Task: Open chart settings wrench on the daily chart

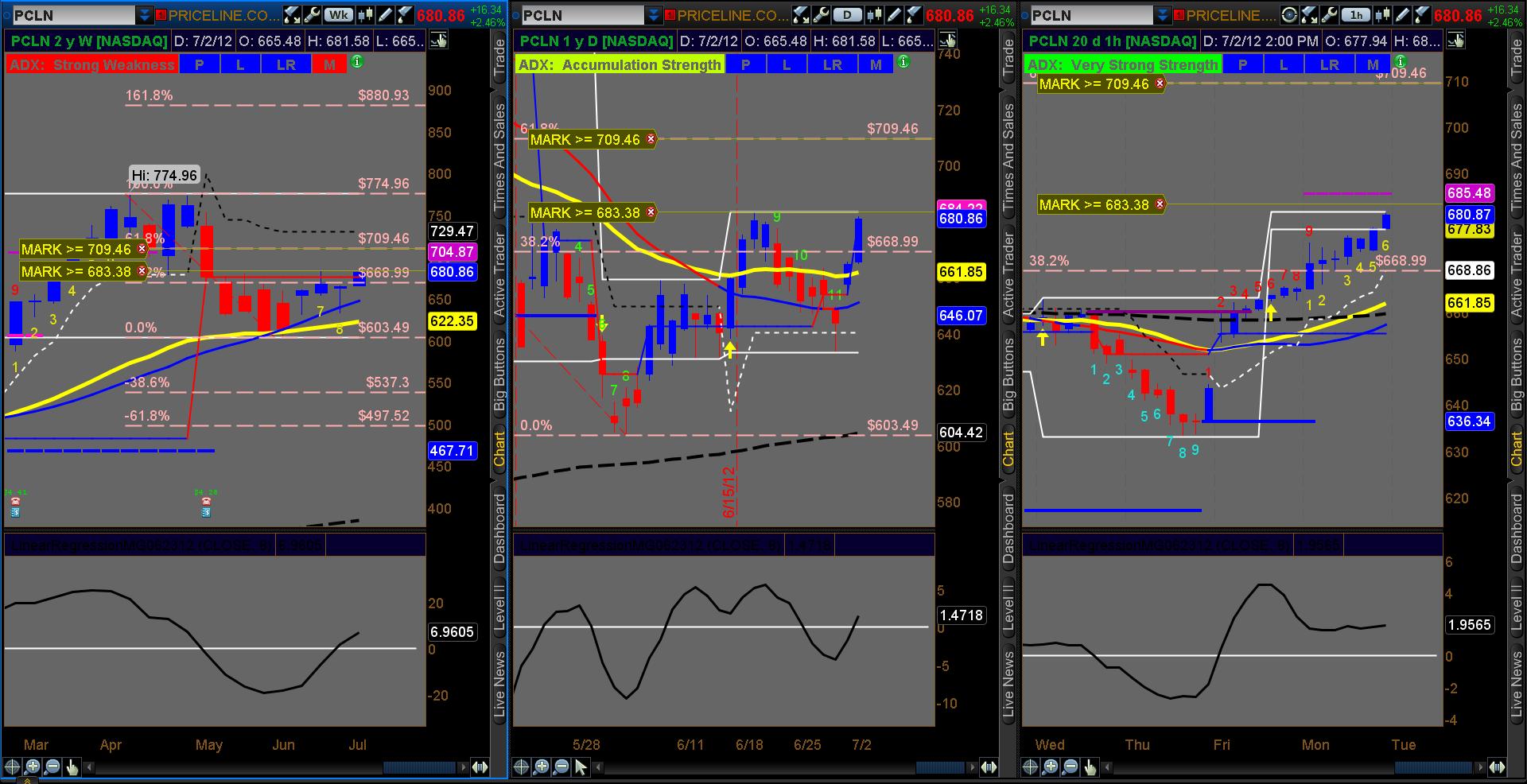Action: (x=821, y=14)
